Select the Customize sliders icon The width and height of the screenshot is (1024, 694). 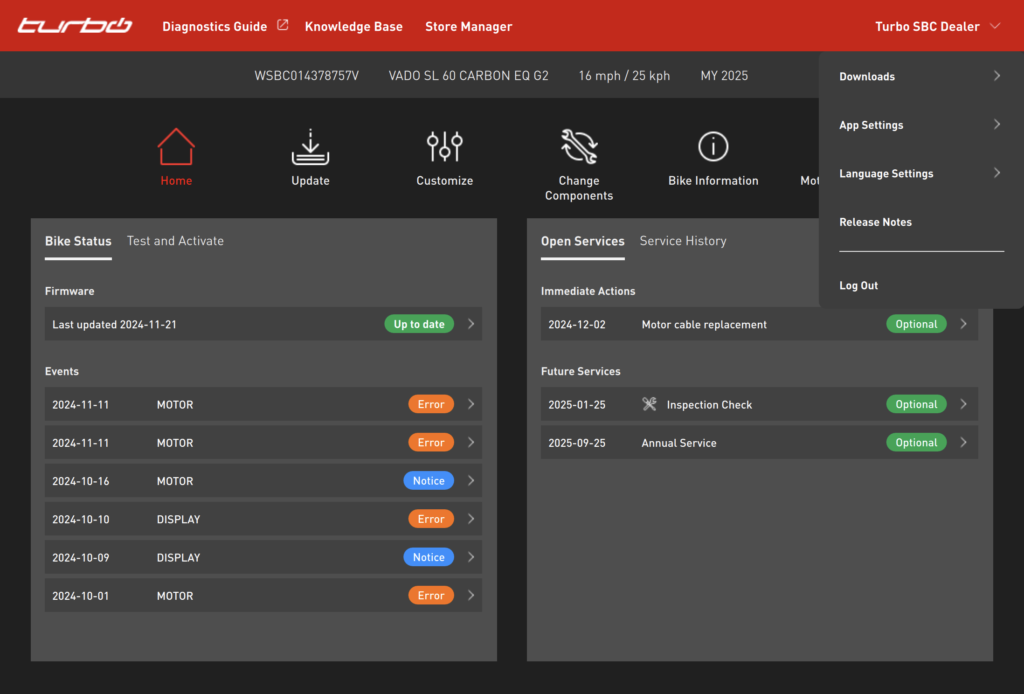444,147
